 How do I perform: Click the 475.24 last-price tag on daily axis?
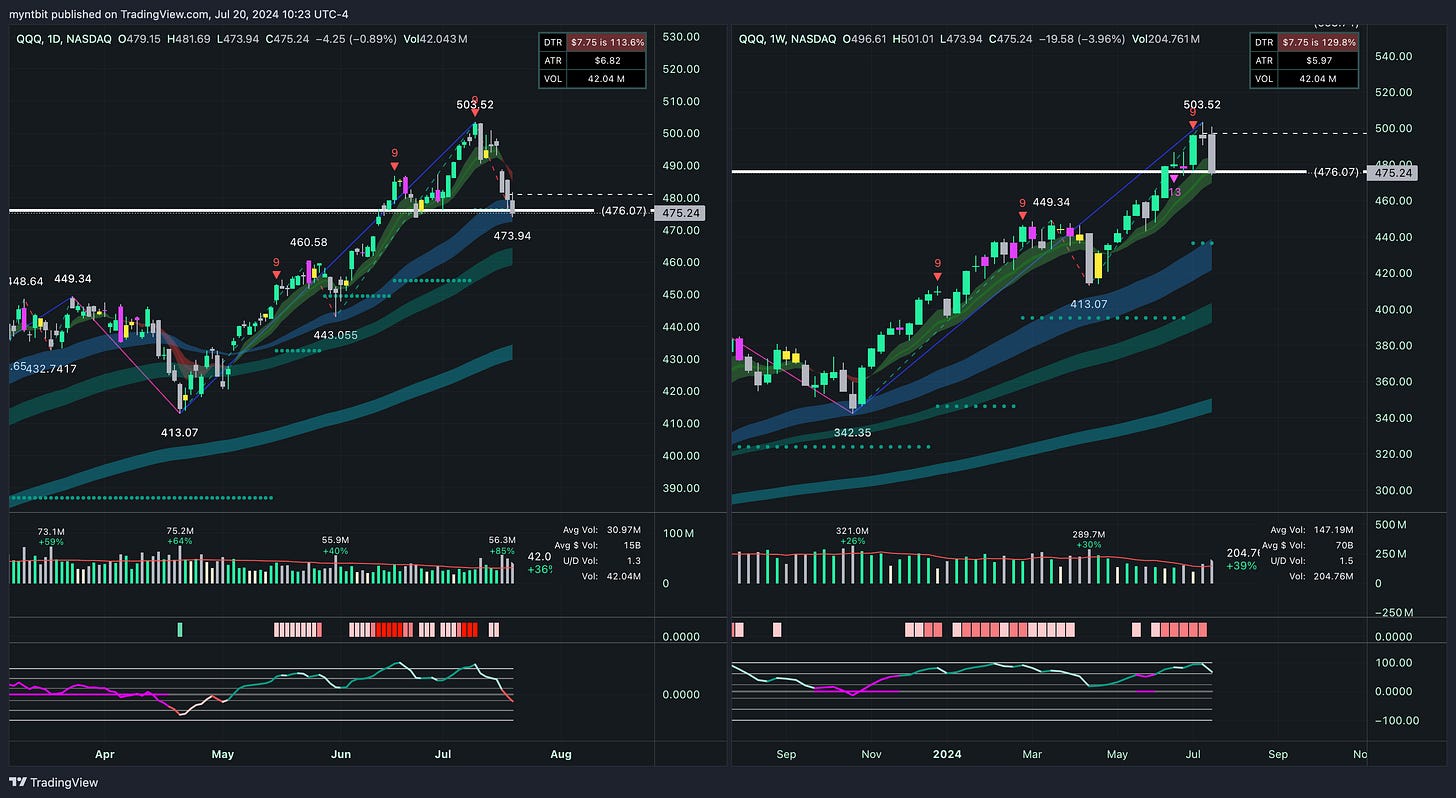[679, 213]
